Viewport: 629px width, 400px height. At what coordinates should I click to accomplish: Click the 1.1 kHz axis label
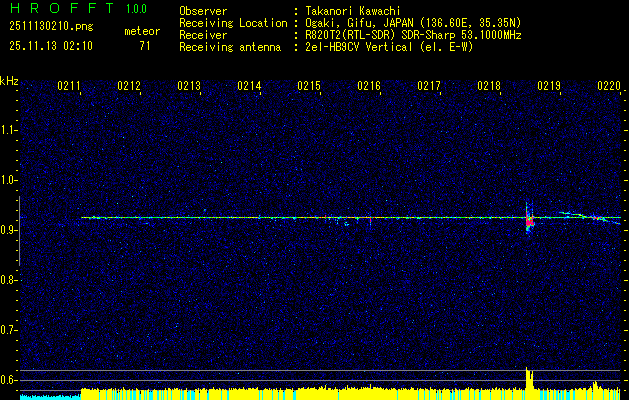click(x=8, y=130)
